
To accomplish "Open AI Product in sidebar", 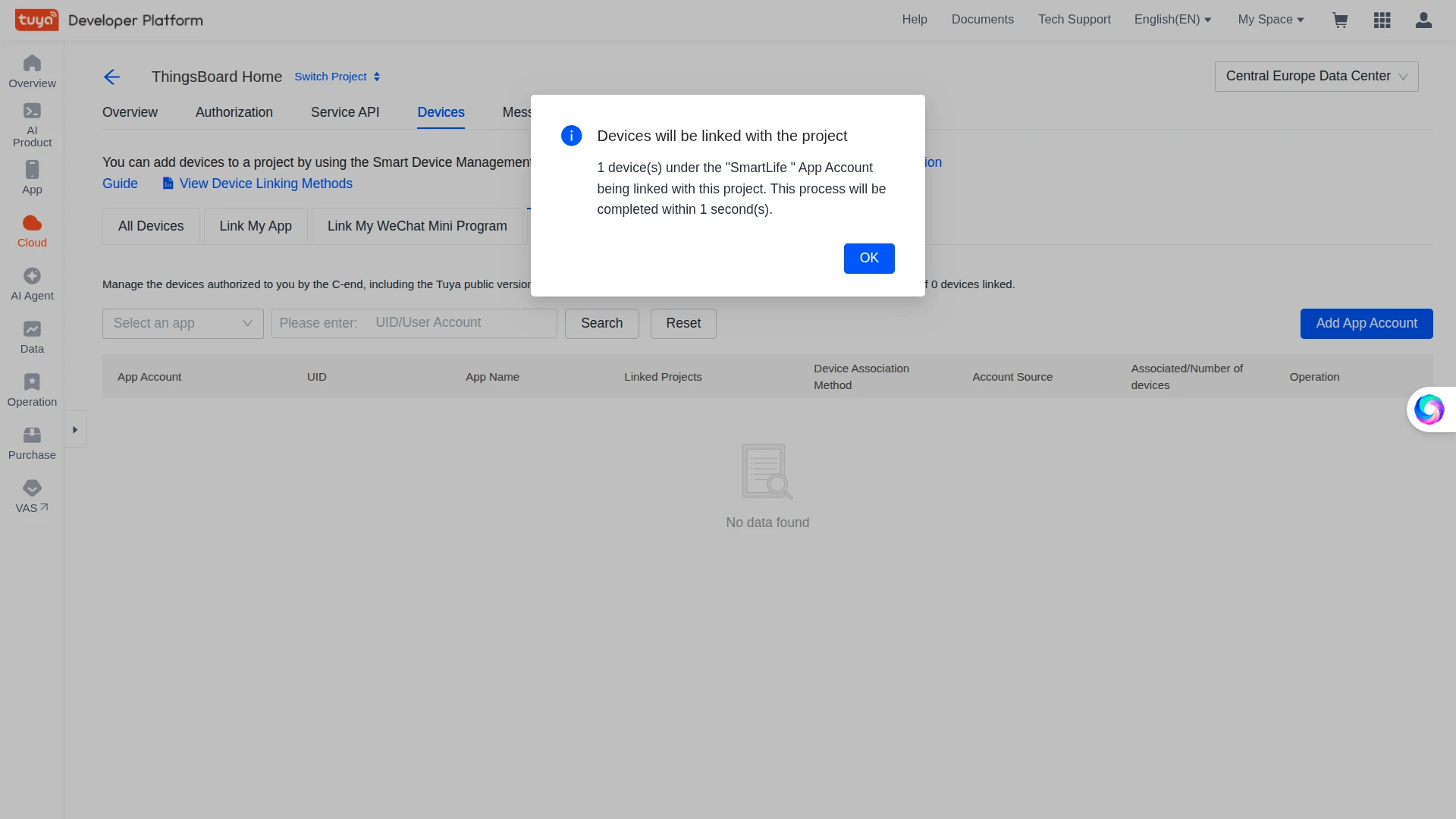I will point(32,125).
